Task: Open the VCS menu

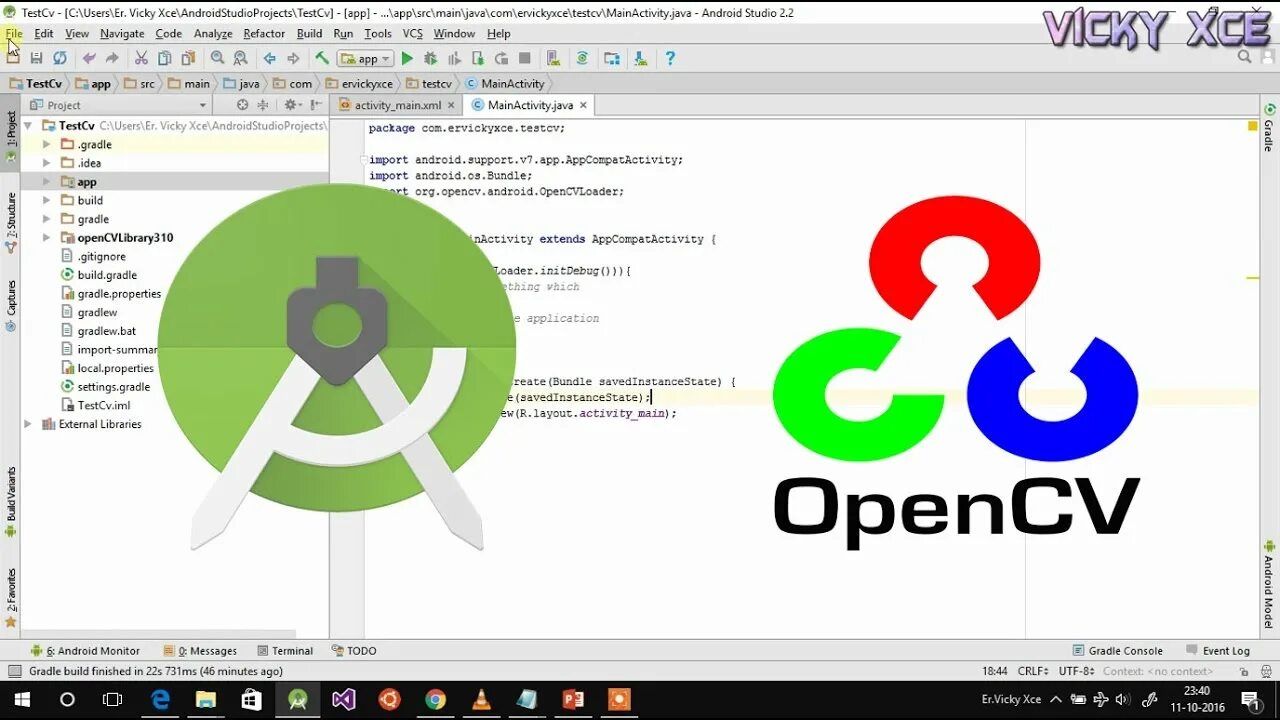Action: 413,33
